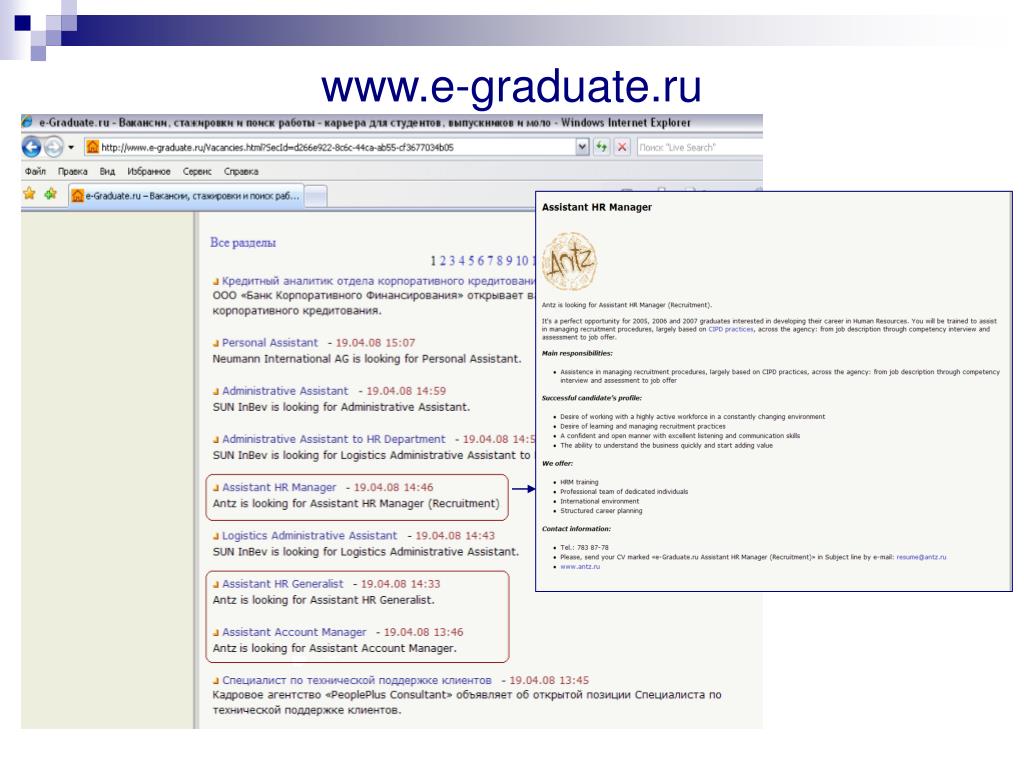This screenshot has height=768, width=1024.
Task: Open recent pages dropdown beside Forward
Action: coord(71,148)
